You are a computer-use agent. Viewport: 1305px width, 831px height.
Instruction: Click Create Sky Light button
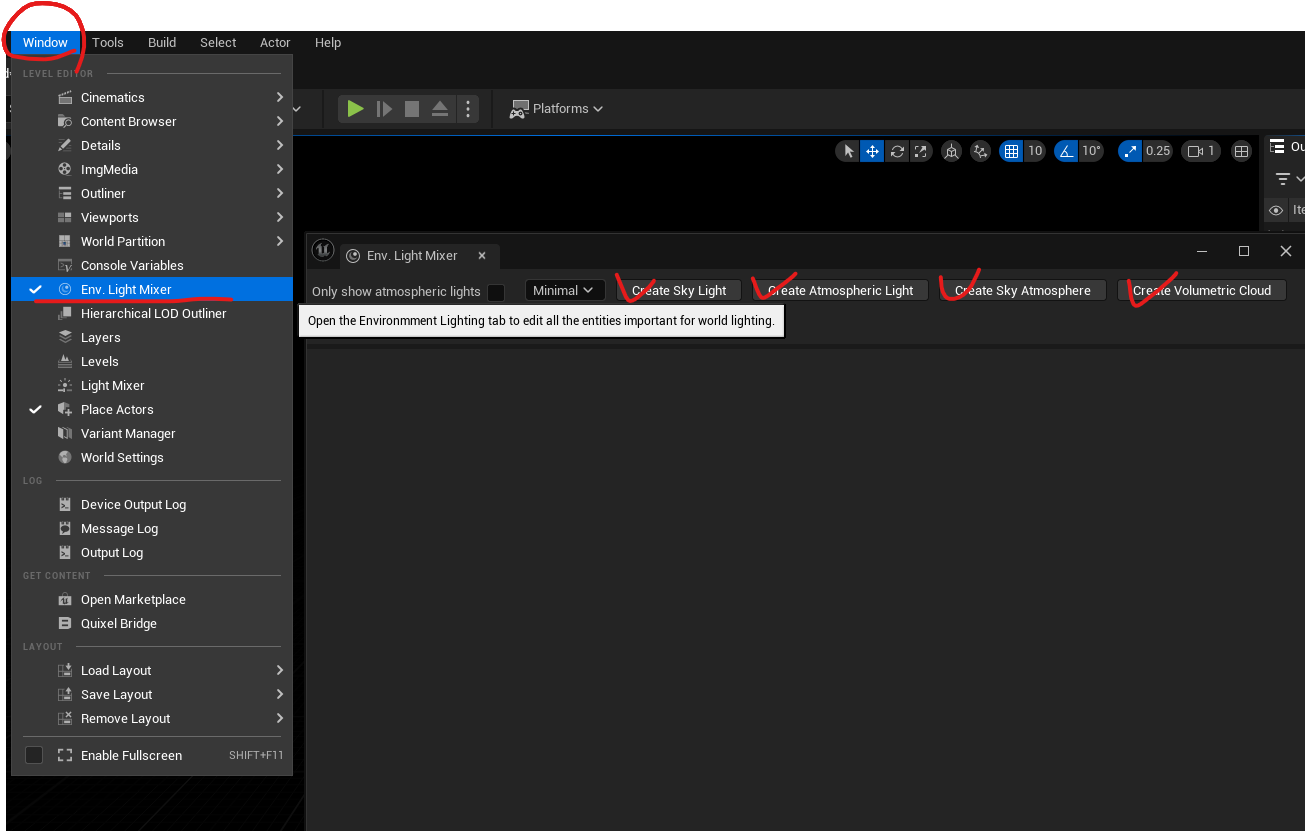[x=679, y=290]
